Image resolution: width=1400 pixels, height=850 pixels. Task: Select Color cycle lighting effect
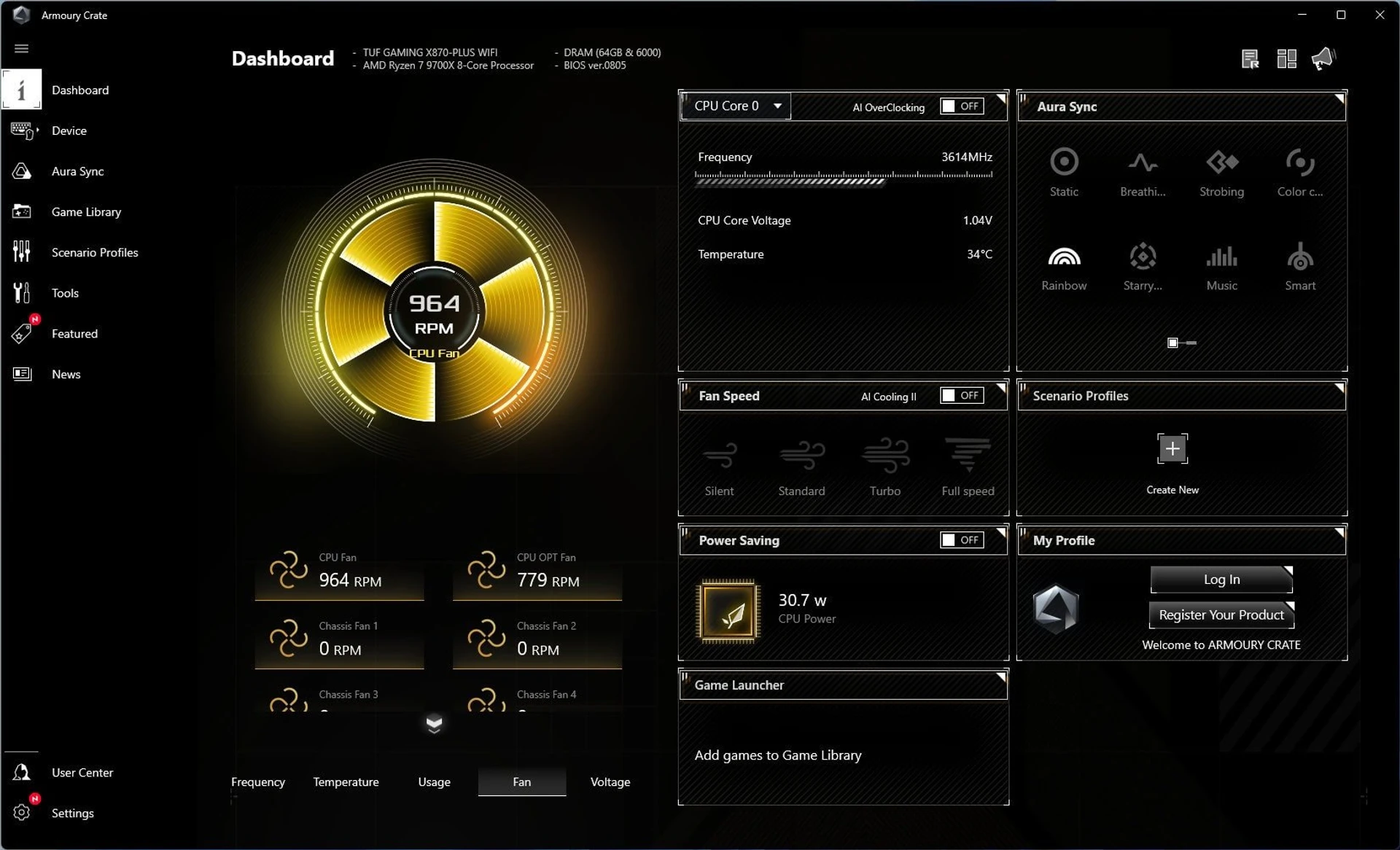point(1300,172)
